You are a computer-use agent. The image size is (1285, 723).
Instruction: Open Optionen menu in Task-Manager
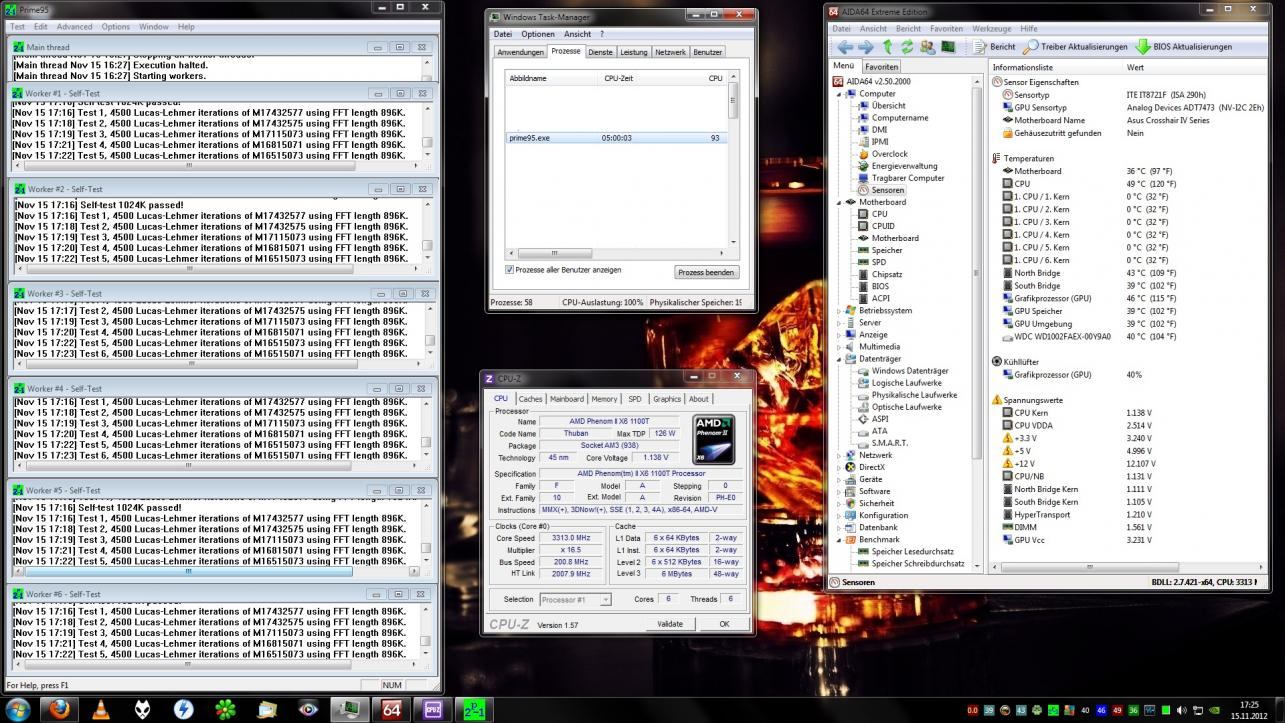[538, 34]
